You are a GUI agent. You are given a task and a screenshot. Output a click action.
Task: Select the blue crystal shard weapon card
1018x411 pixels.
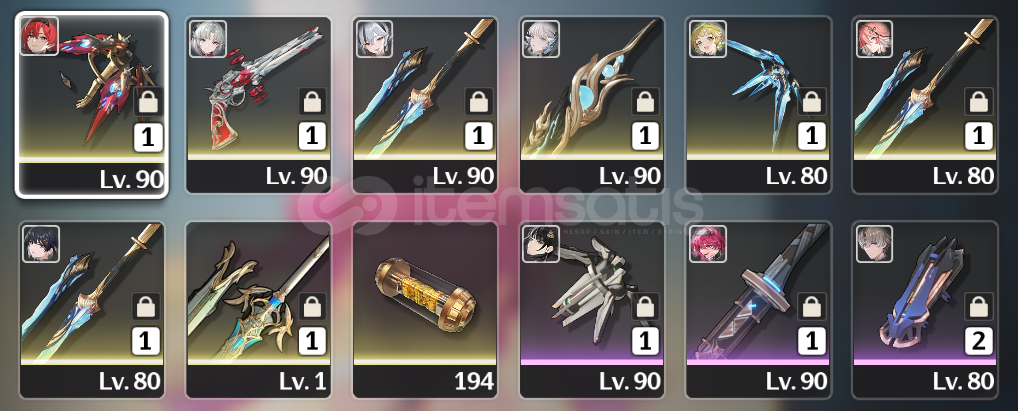[758, 105]
